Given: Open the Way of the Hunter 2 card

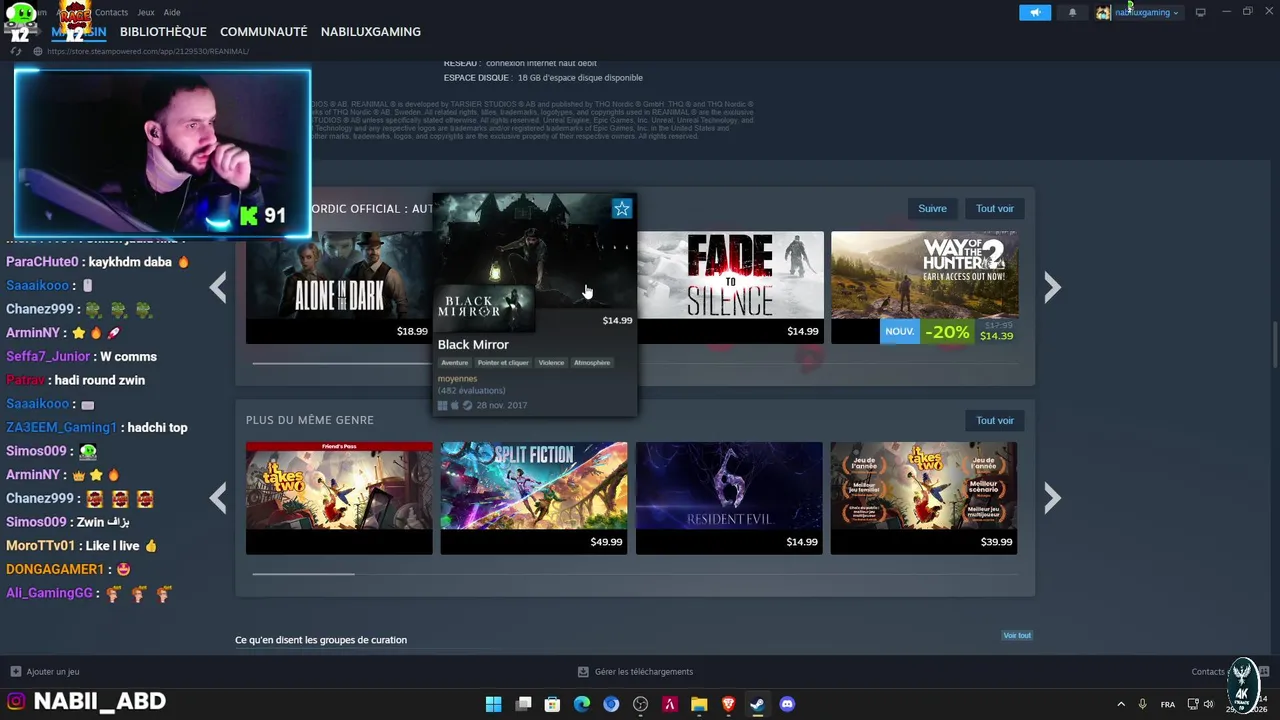Looking at the screenshot, I should coord(924,287).
